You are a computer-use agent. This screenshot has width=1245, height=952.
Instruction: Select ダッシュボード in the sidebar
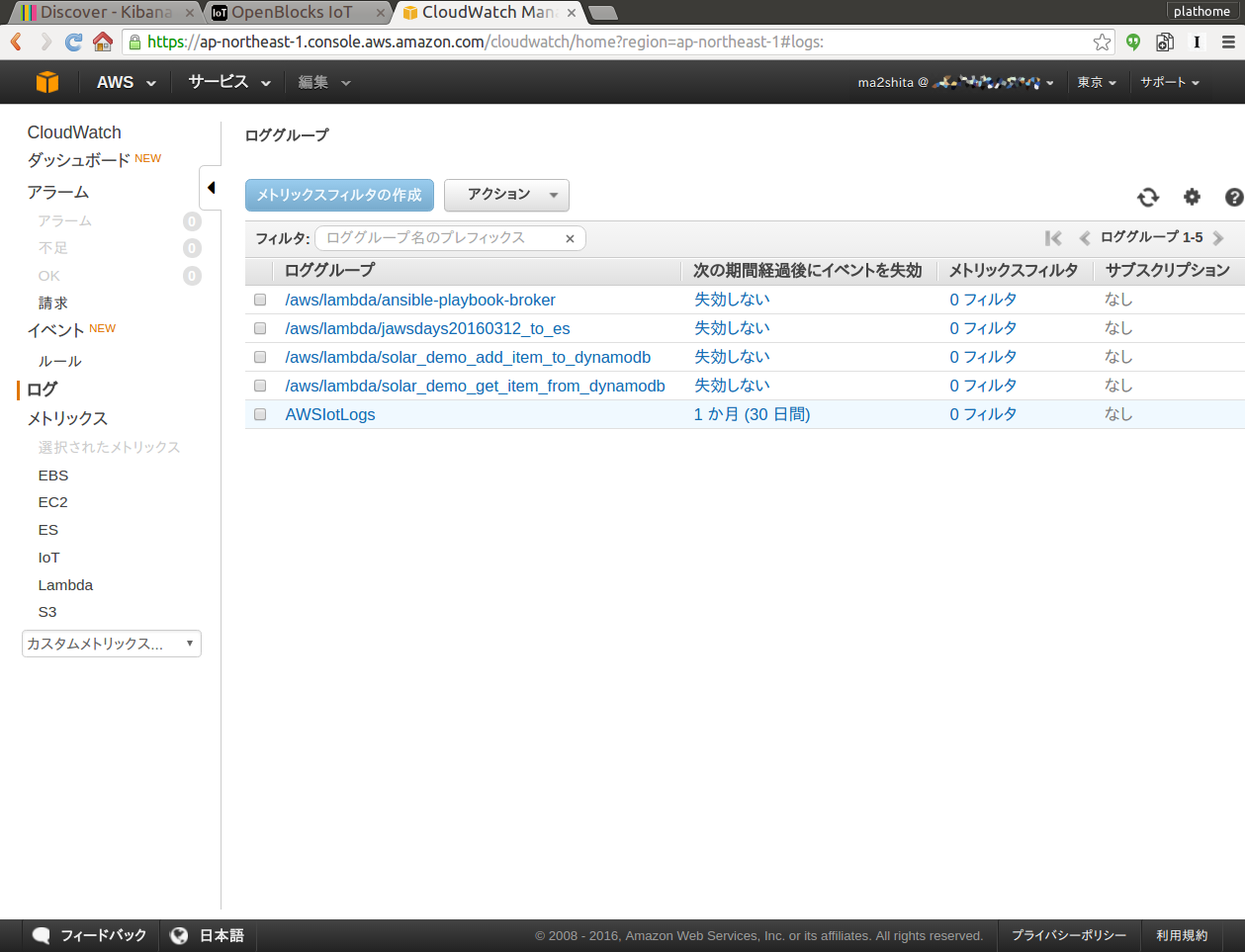[x=79, y=160]
